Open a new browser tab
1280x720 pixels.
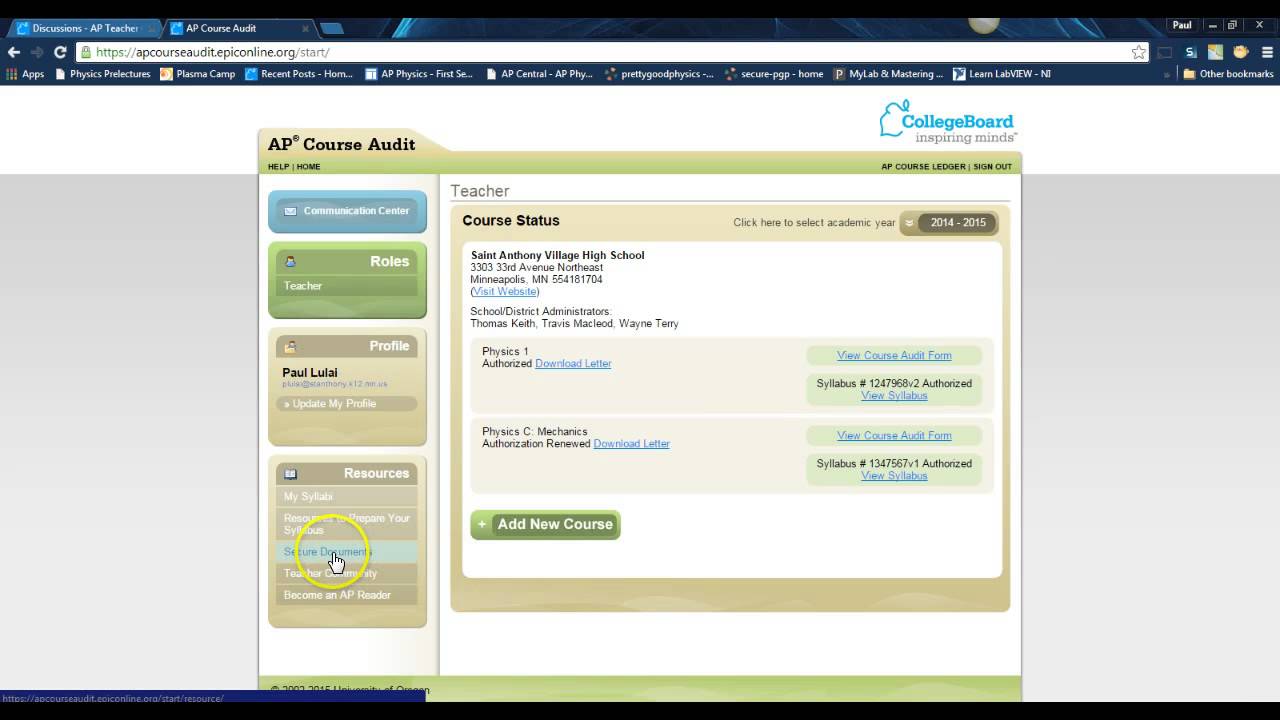pos(332,28)
